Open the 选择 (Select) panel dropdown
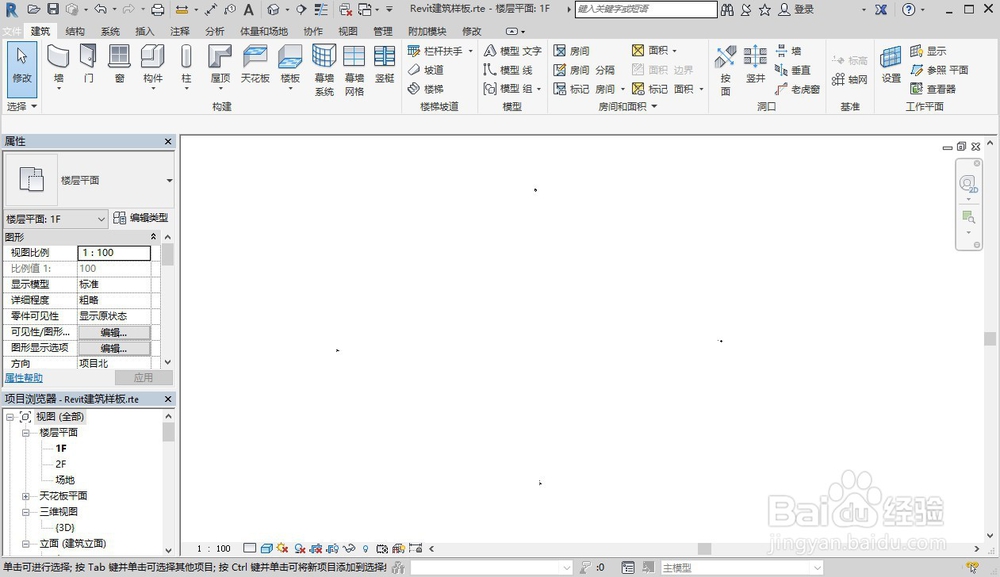The image size is (1000, 577). [22, 106]
